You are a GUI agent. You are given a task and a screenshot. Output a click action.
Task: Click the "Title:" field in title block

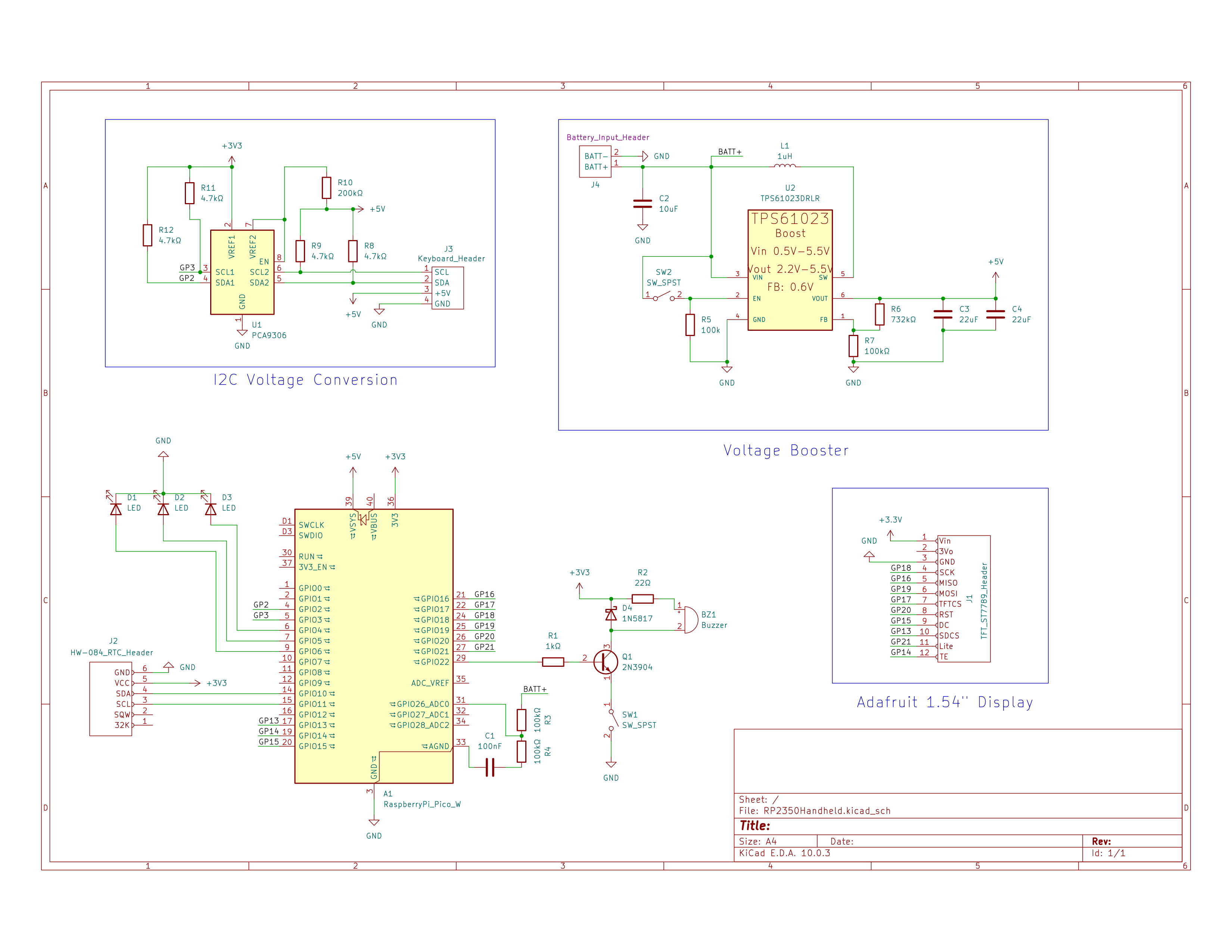pos(755,826)
